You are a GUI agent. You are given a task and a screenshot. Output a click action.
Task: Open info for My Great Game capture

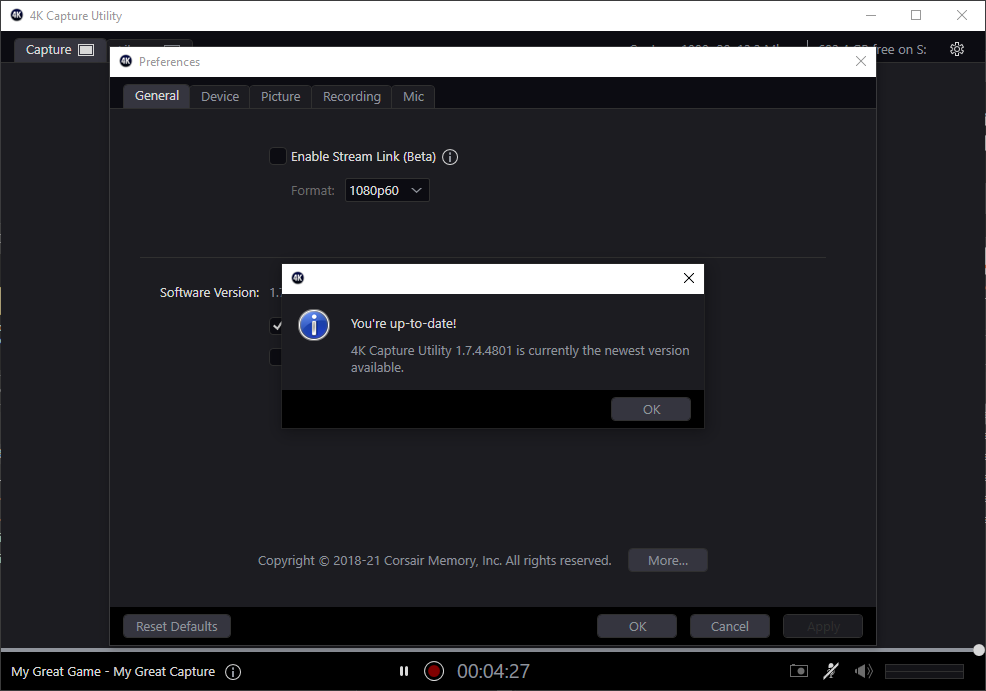tap(233, 672)
